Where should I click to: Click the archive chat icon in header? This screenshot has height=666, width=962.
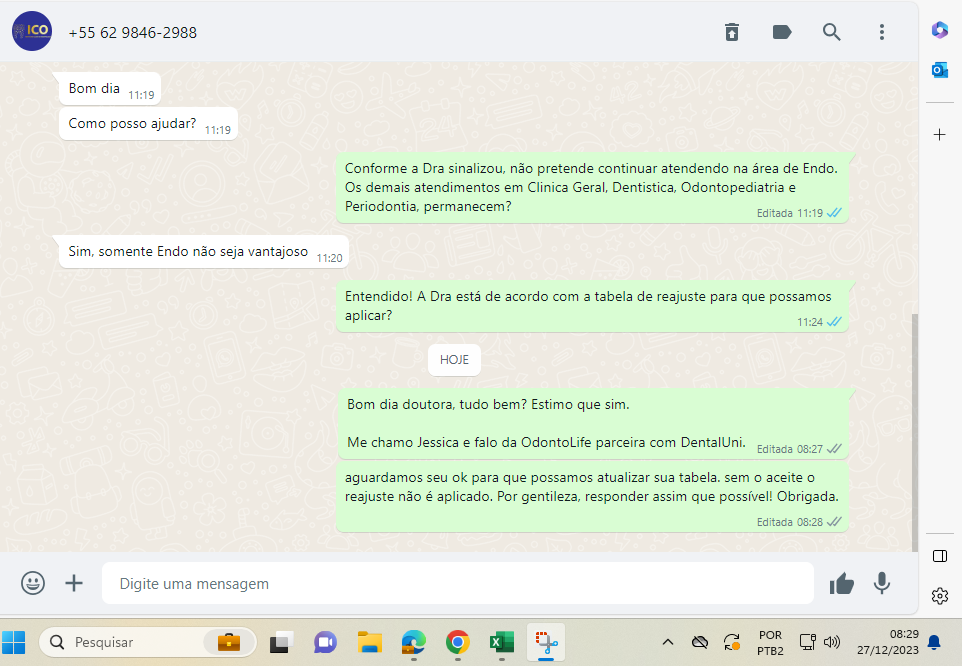click(732, 32)
